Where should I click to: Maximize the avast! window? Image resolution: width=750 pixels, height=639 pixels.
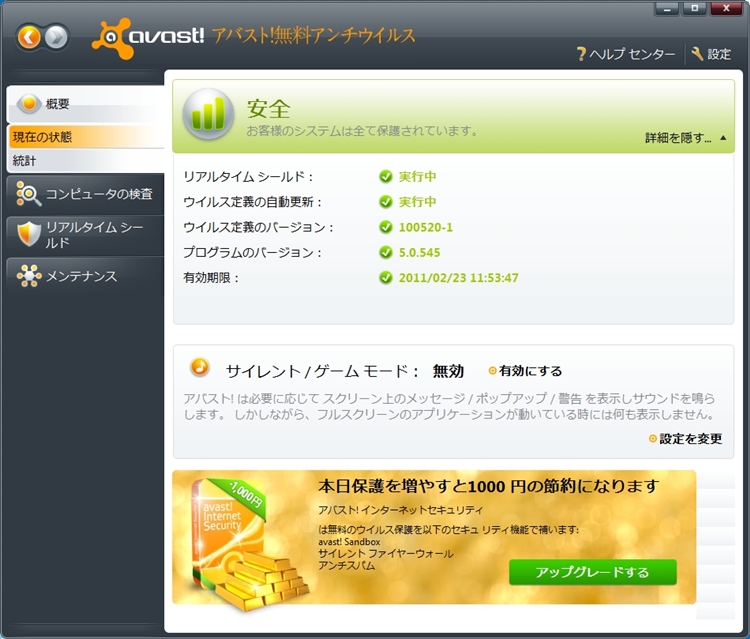(x=695, y=9)
